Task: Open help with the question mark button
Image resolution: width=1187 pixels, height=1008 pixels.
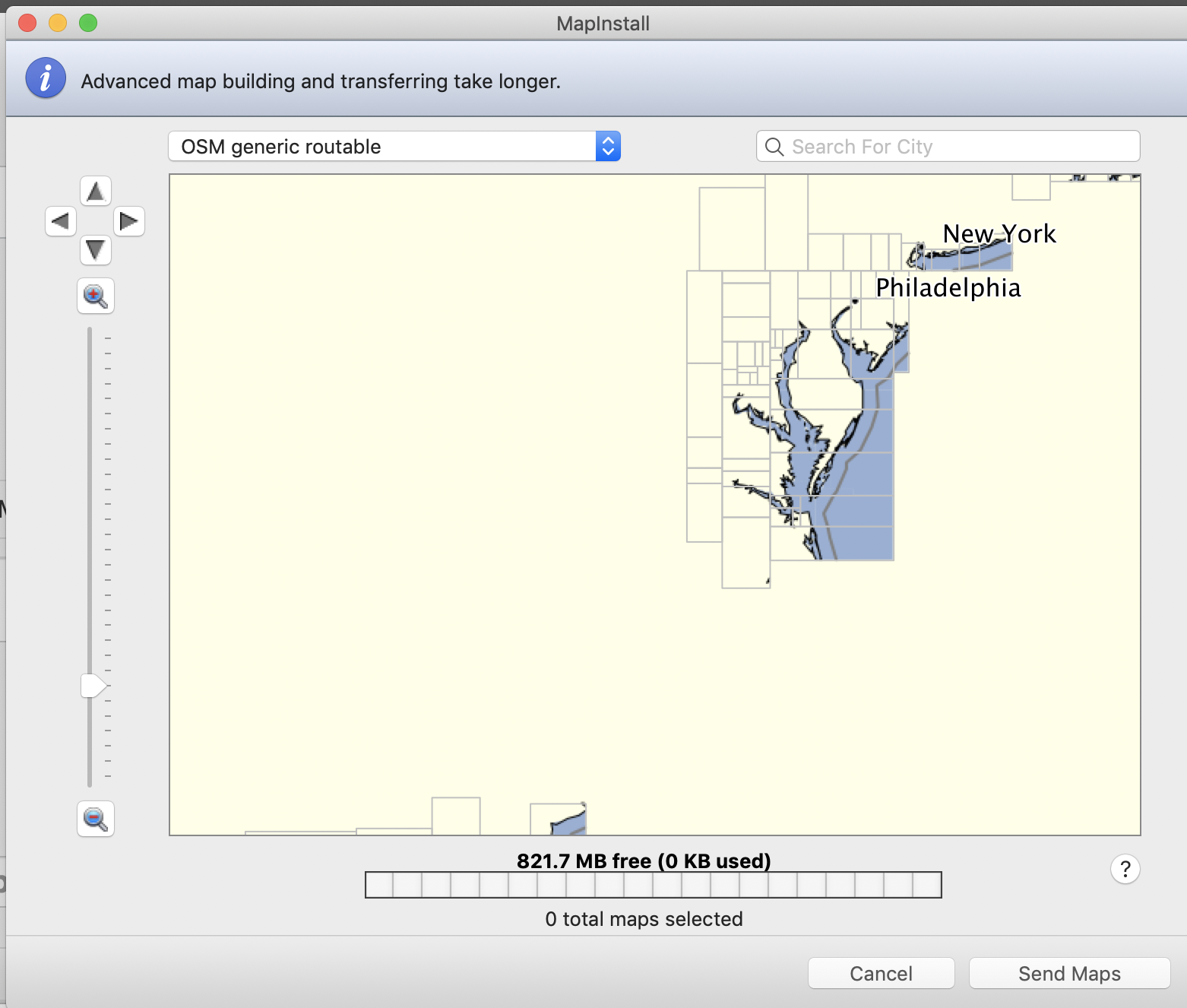Action: click(1125, 869)
